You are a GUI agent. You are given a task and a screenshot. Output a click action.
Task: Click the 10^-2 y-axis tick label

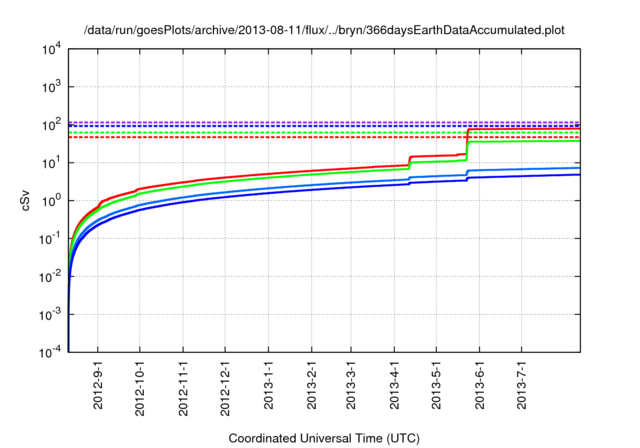point(51,276)
